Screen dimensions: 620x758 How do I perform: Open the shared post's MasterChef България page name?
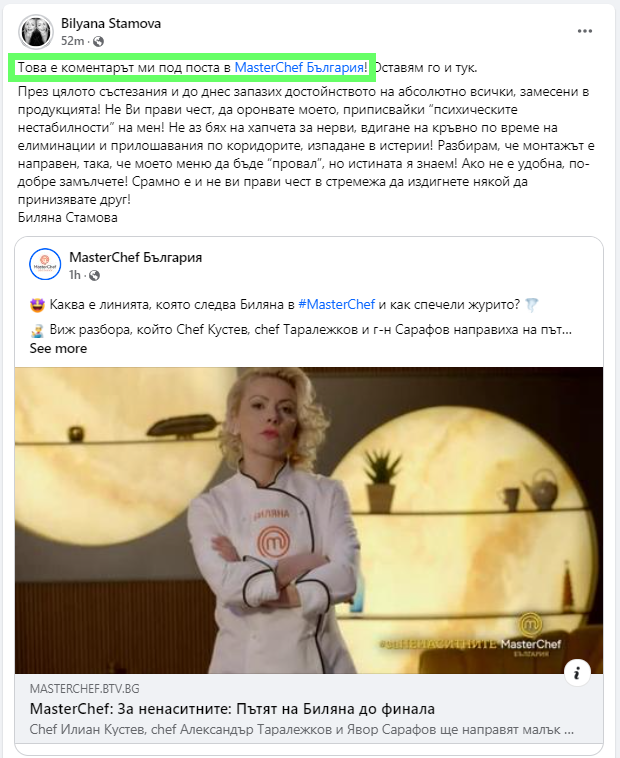point(135,258)
